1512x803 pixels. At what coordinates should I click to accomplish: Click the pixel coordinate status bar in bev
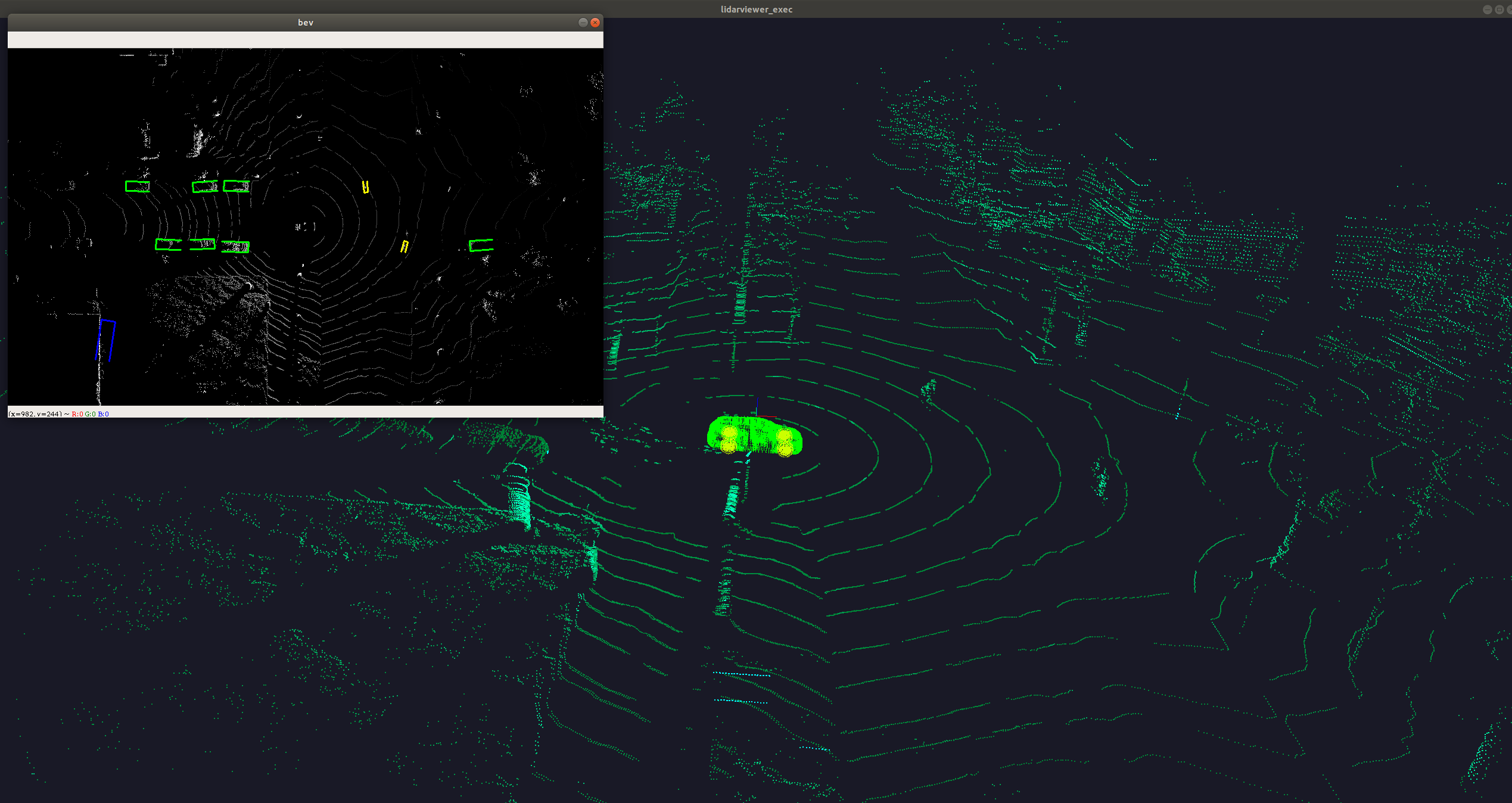[x=60, y=413]
